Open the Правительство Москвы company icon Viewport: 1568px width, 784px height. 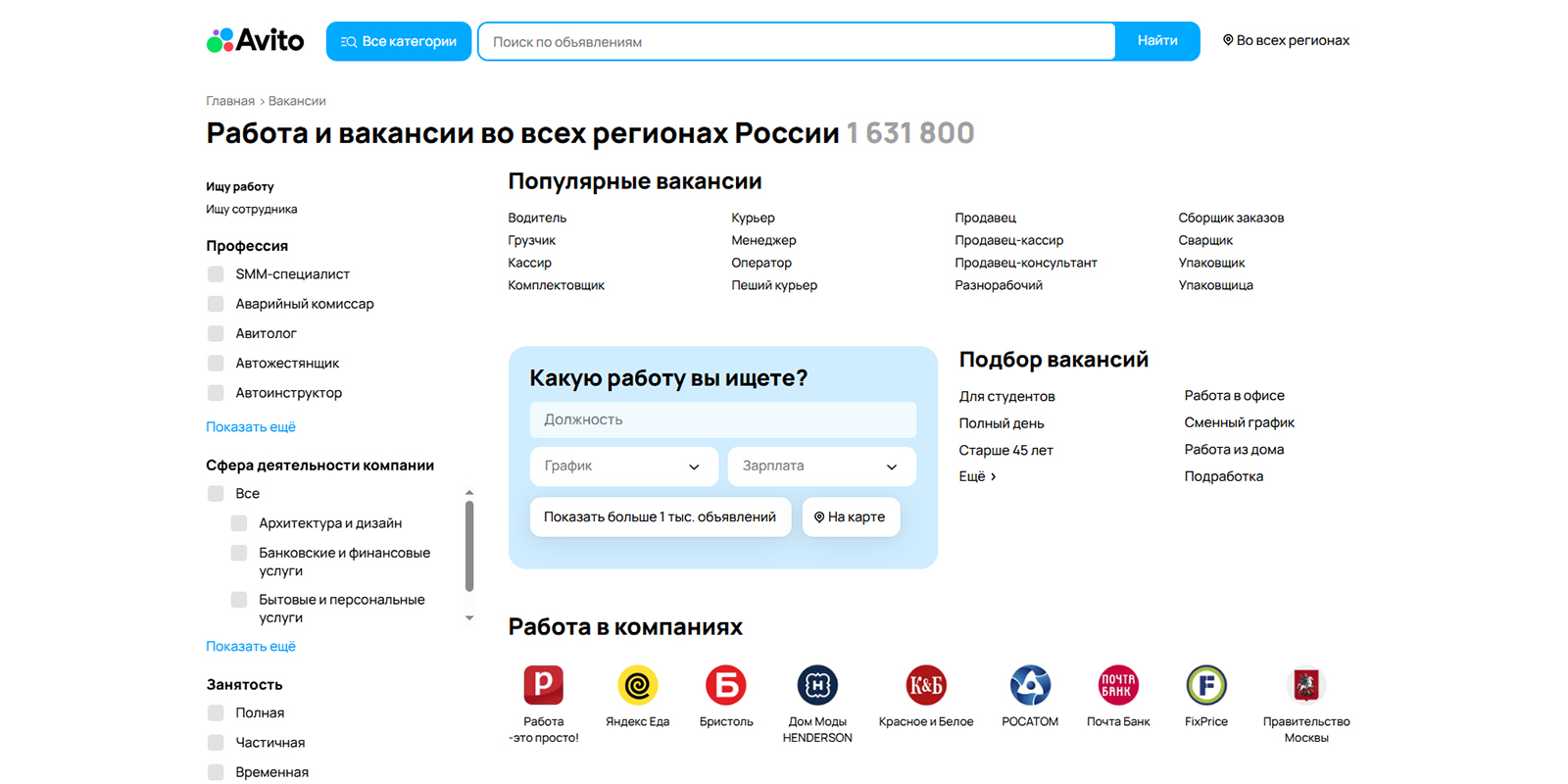click(x=1306, y=685)
